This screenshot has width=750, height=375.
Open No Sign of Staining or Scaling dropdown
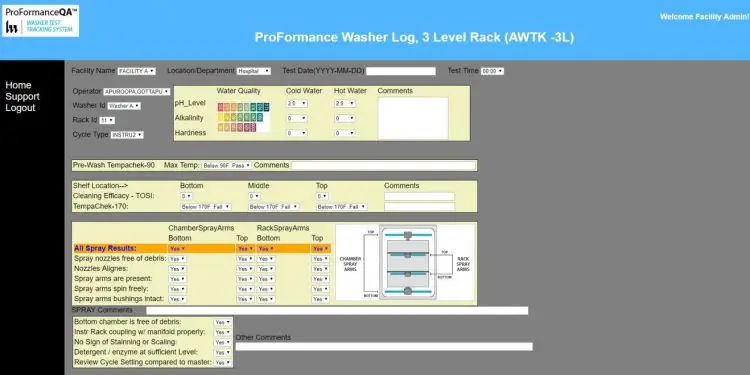pos(223,342)
